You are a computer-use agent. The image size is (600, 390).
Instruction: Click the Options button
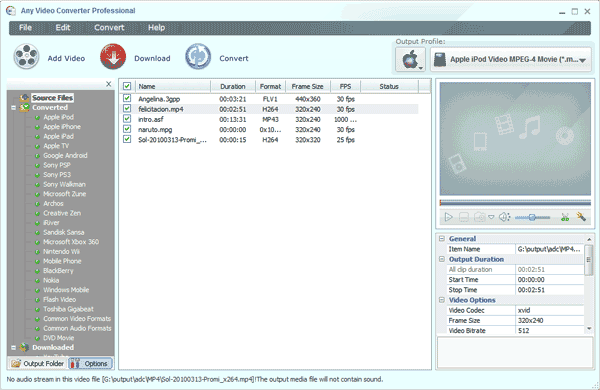90,364
